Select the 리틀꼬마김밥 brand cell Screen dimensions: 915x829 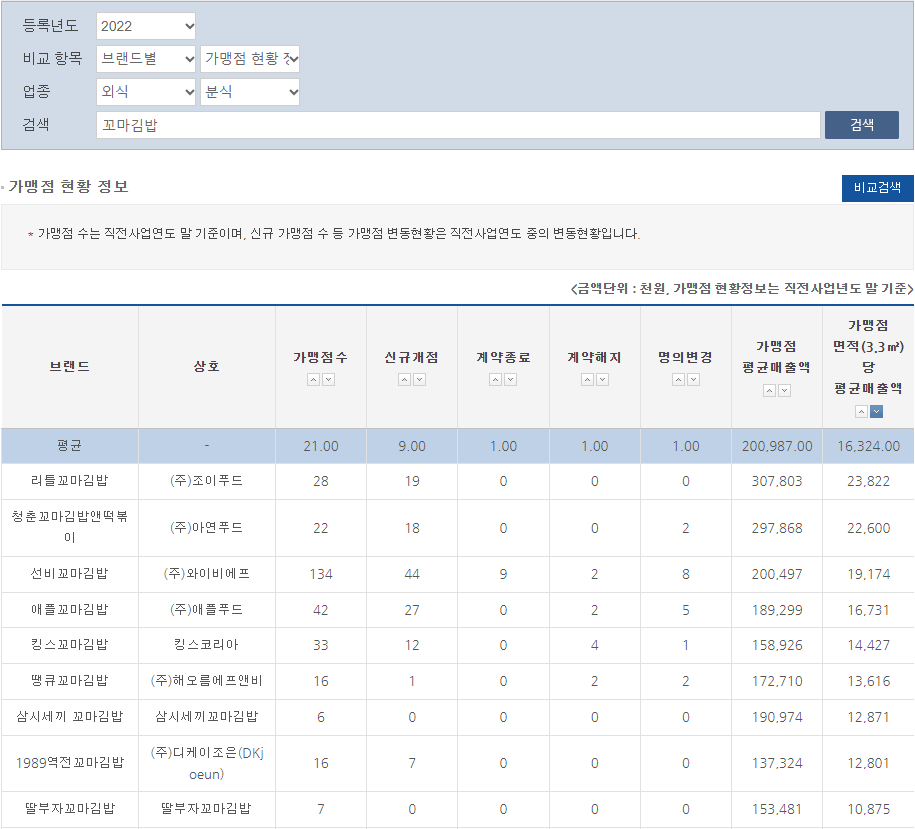click(70, 481)
